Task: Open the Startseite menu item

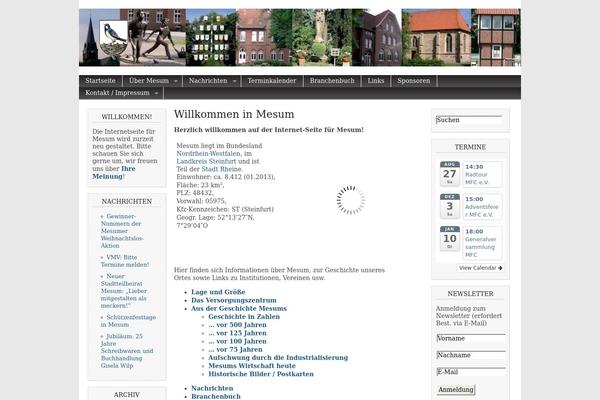Action: tap(100, 81)
